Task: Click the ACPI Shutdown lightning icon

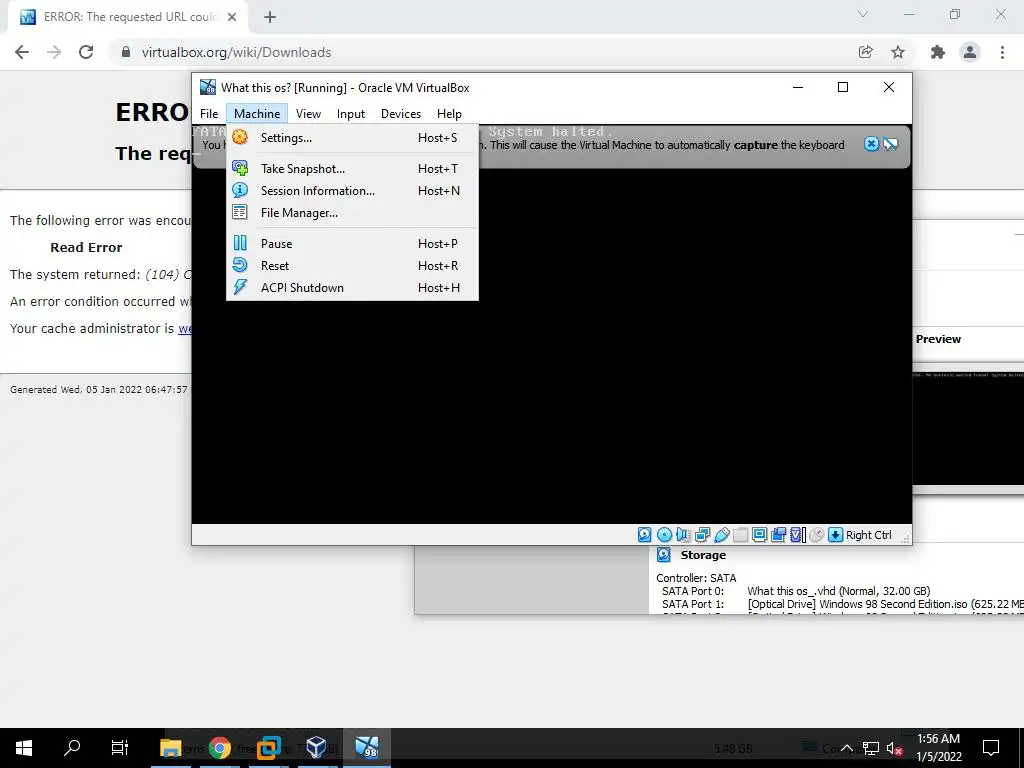Action: [240, 287]
